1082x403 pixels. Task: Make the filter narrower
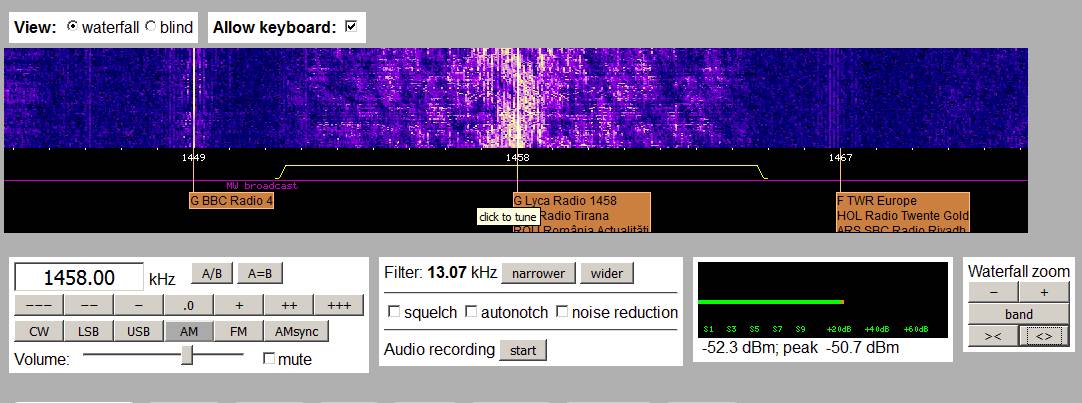(x=539, y=273)
